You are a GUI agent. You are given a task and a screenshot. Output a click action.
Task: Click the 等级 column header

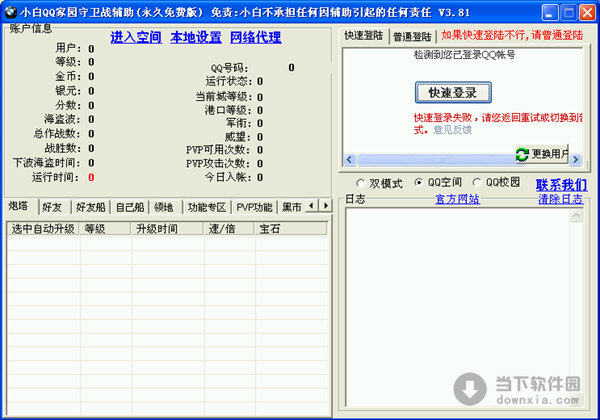(x=105, y=229)
